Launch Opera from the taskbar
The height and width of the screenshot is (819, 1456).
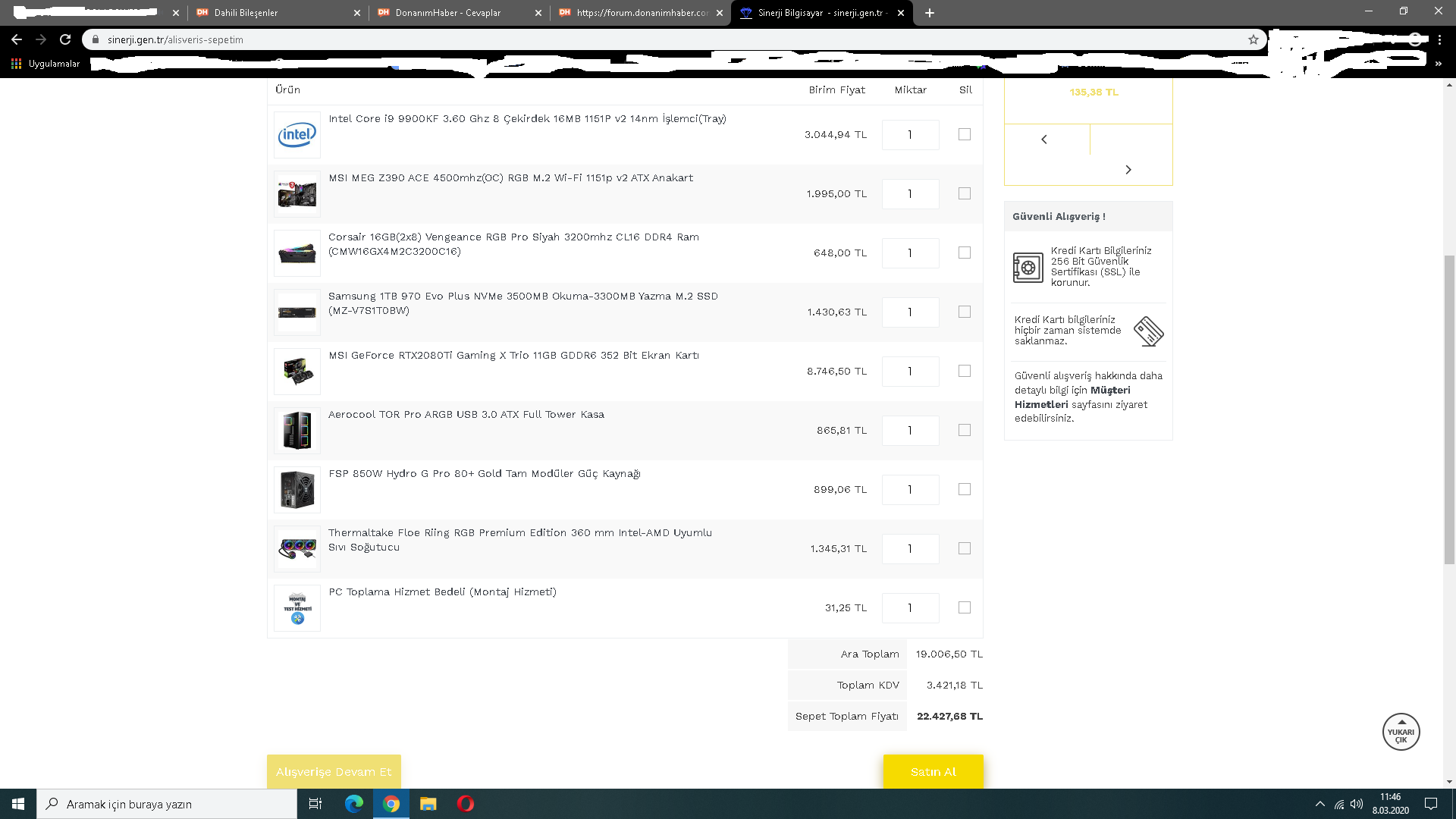point(466,804)
